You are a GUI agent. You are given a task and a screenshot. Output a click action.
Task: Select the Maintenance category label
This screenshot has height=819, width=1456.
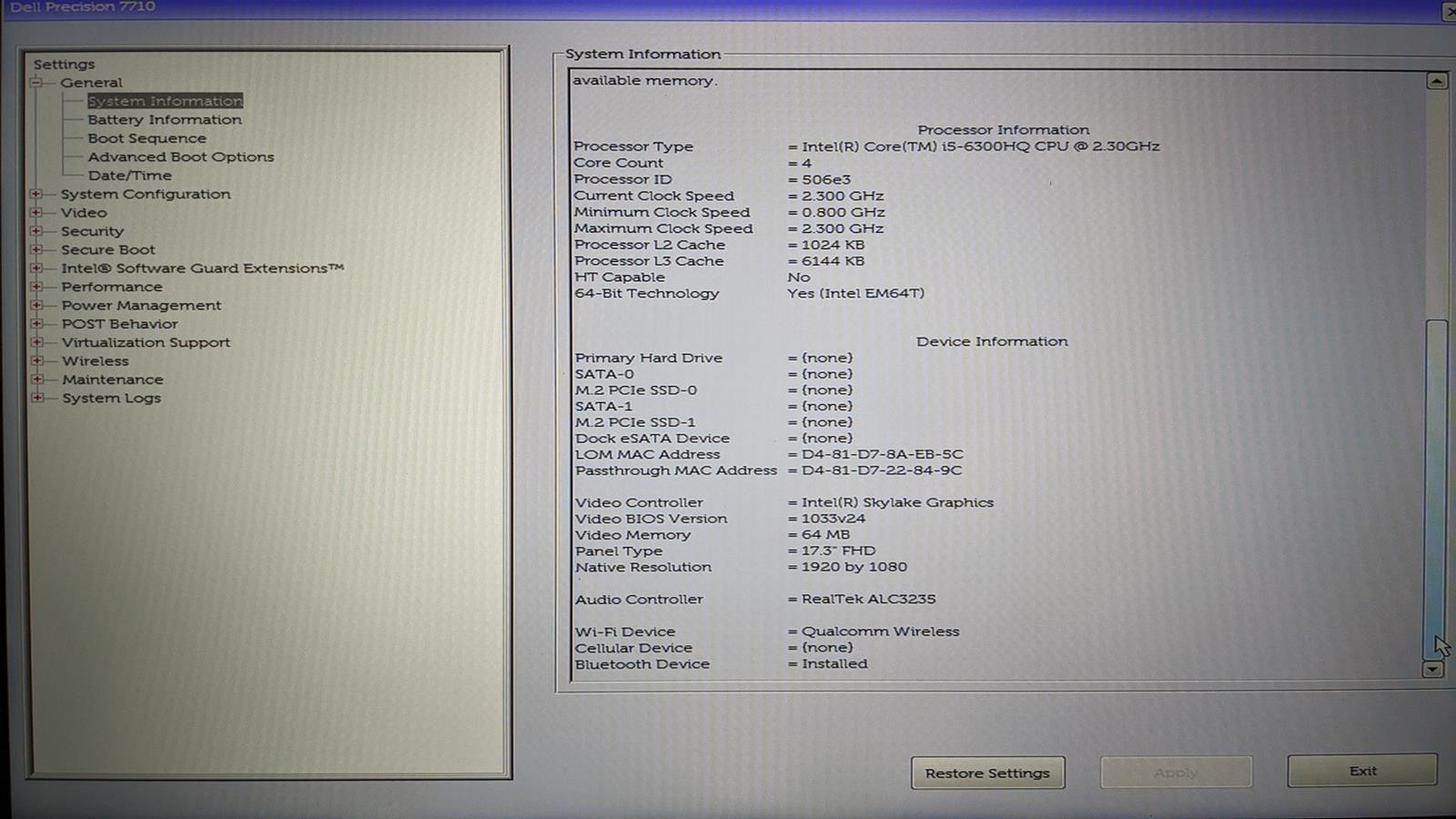[112, 379]
